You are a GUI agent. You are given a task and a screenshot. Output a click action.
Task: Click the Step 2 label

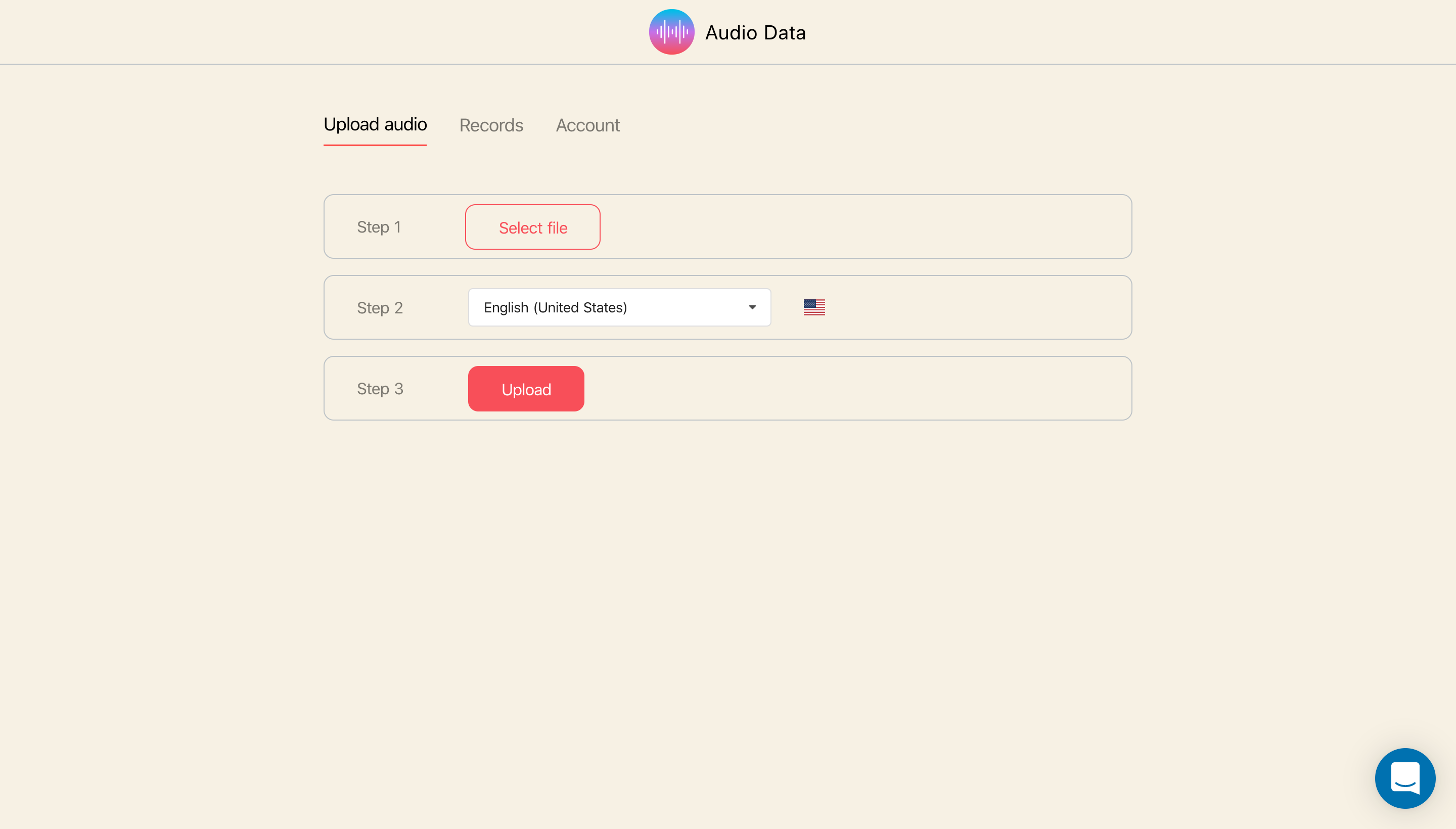coord(380,308)
